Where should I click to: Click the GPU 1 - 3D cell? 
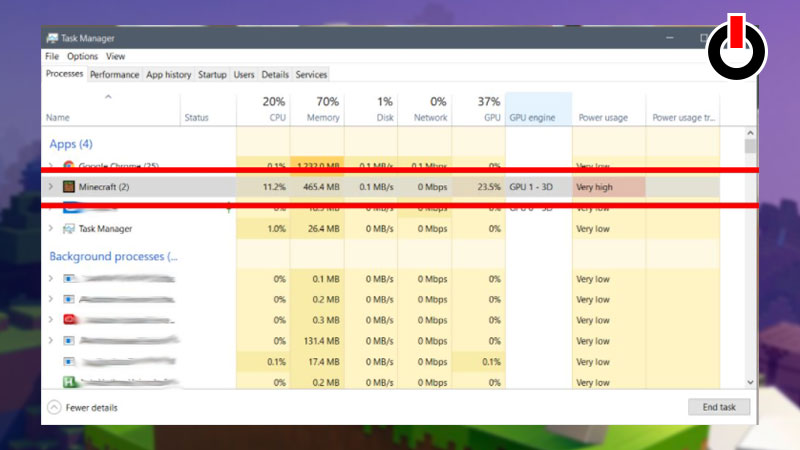coord(531,187)
